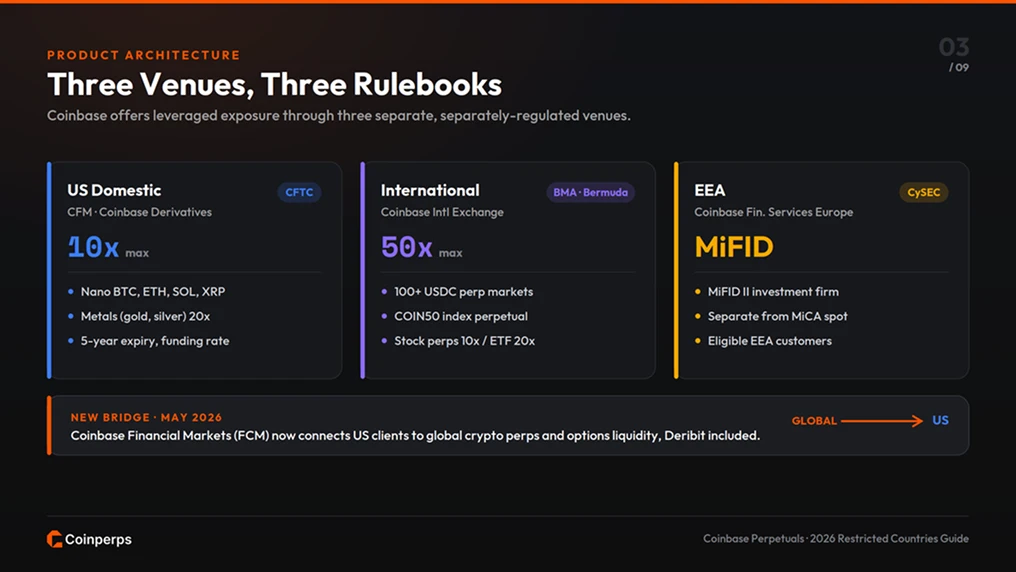
Task: Click 'Separate from MiCA spot' bullet
Action: point(778,316)
